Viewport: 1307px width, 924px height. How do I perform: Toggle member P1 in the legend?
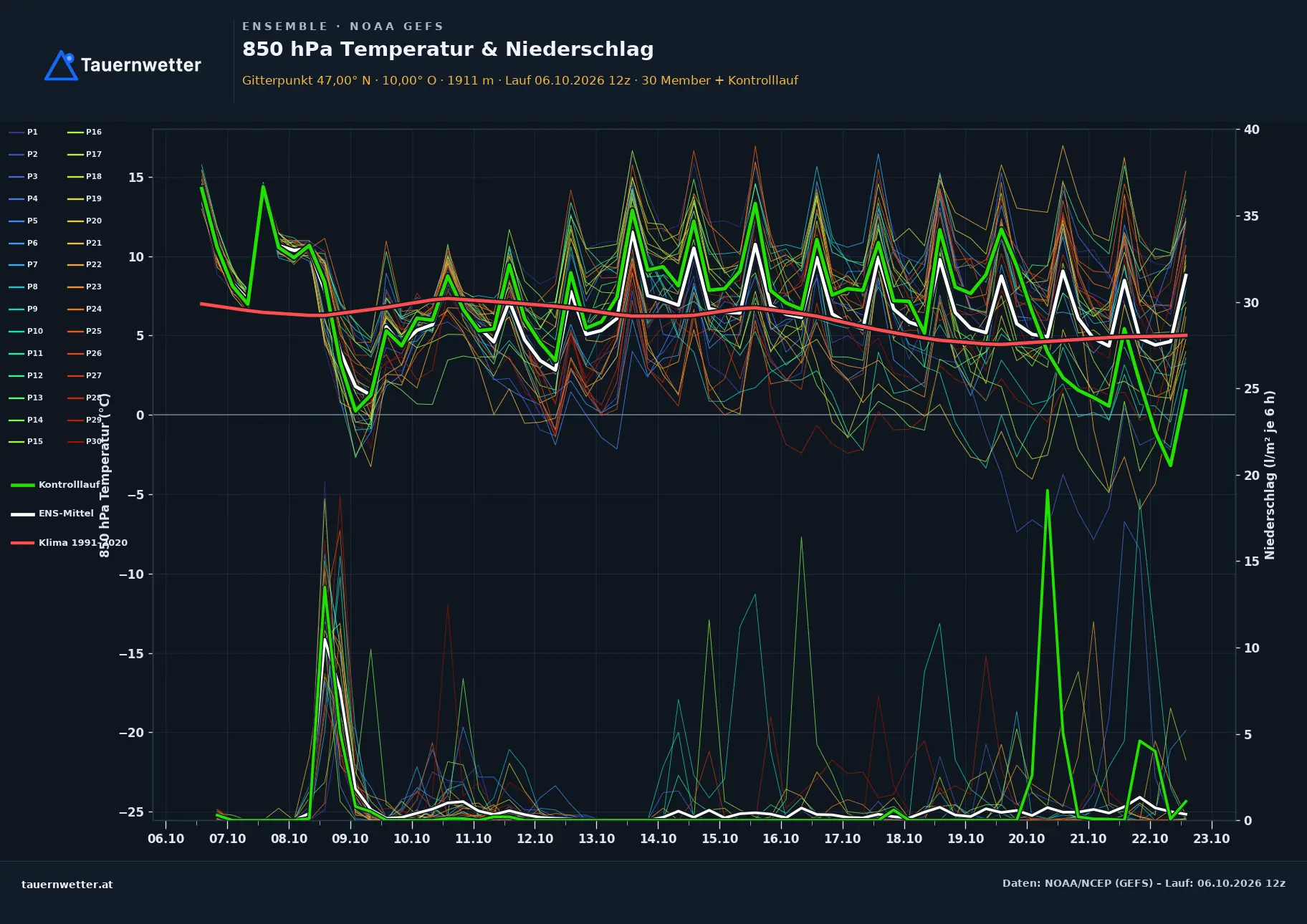(x=23, y=132)
